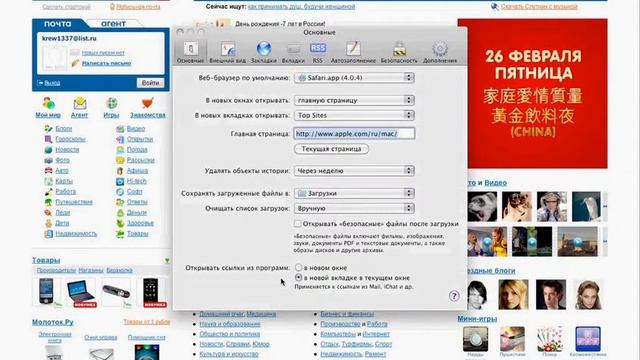Expand the green arrow beside Товары heading

click(167, 260)
